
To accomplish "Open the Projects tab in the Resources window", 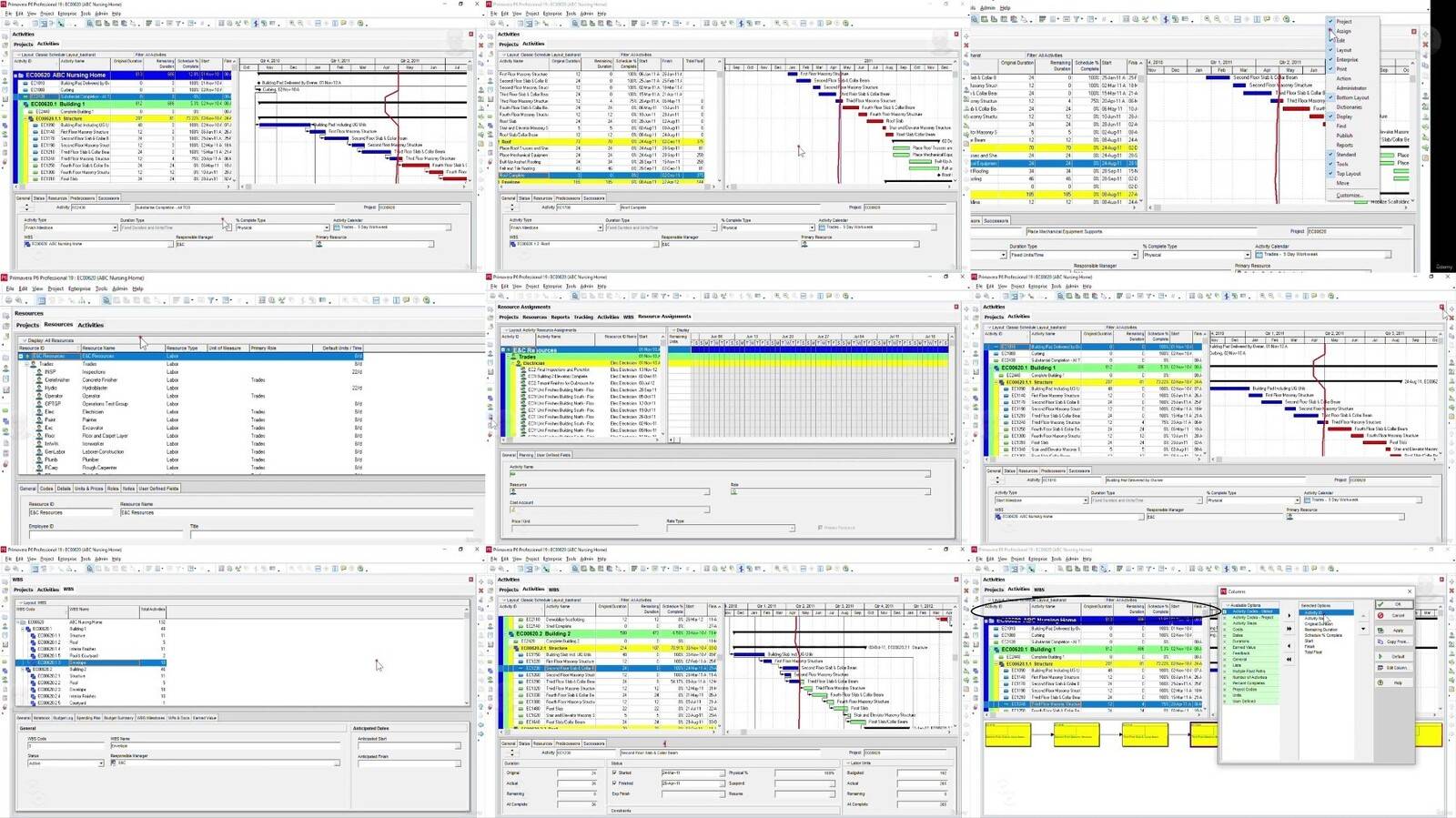I will pyautogui.click(x=27, y=325).
